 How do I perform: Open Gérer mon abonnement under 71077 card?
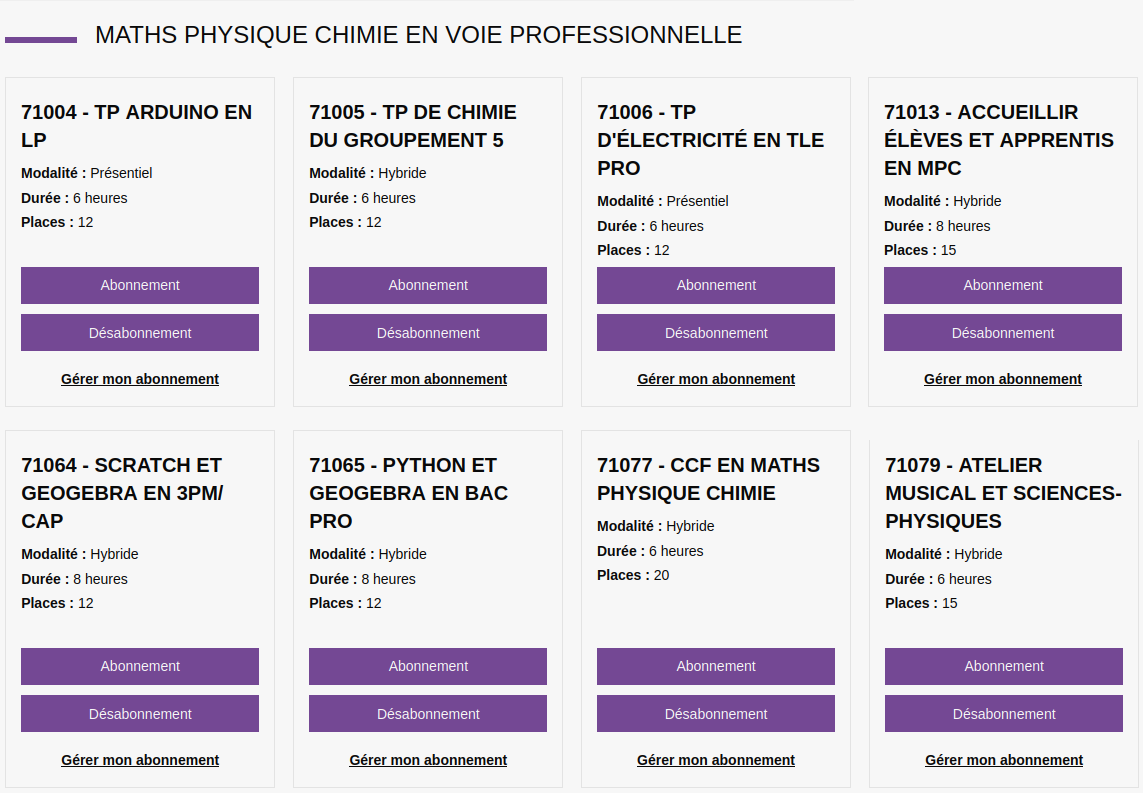tap(716, 760)
